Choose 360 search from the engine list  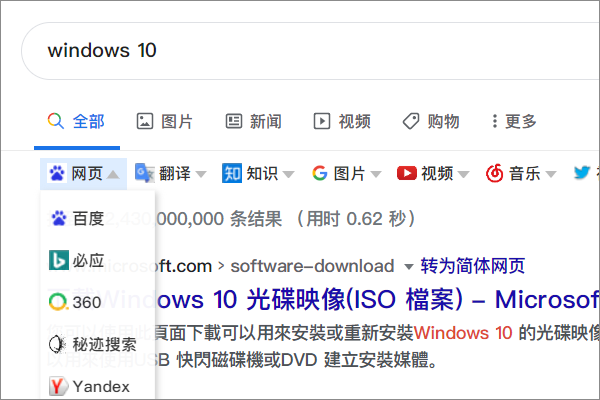click(98, 302)
